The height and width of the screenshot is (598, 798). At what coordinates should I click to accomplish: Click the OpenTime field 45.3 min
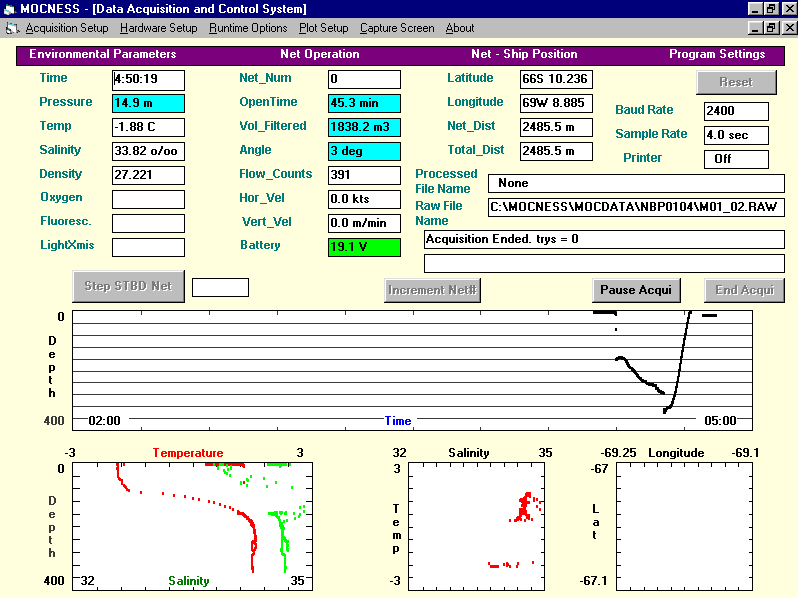click(364, 103)
